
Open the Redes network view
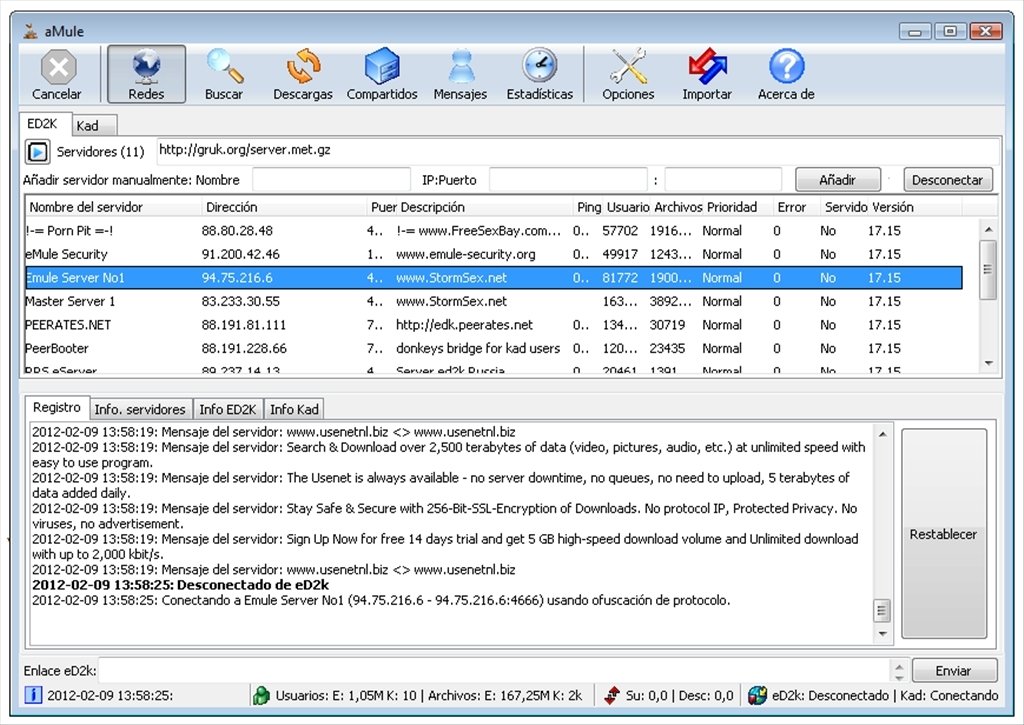(x=146, y=74)
